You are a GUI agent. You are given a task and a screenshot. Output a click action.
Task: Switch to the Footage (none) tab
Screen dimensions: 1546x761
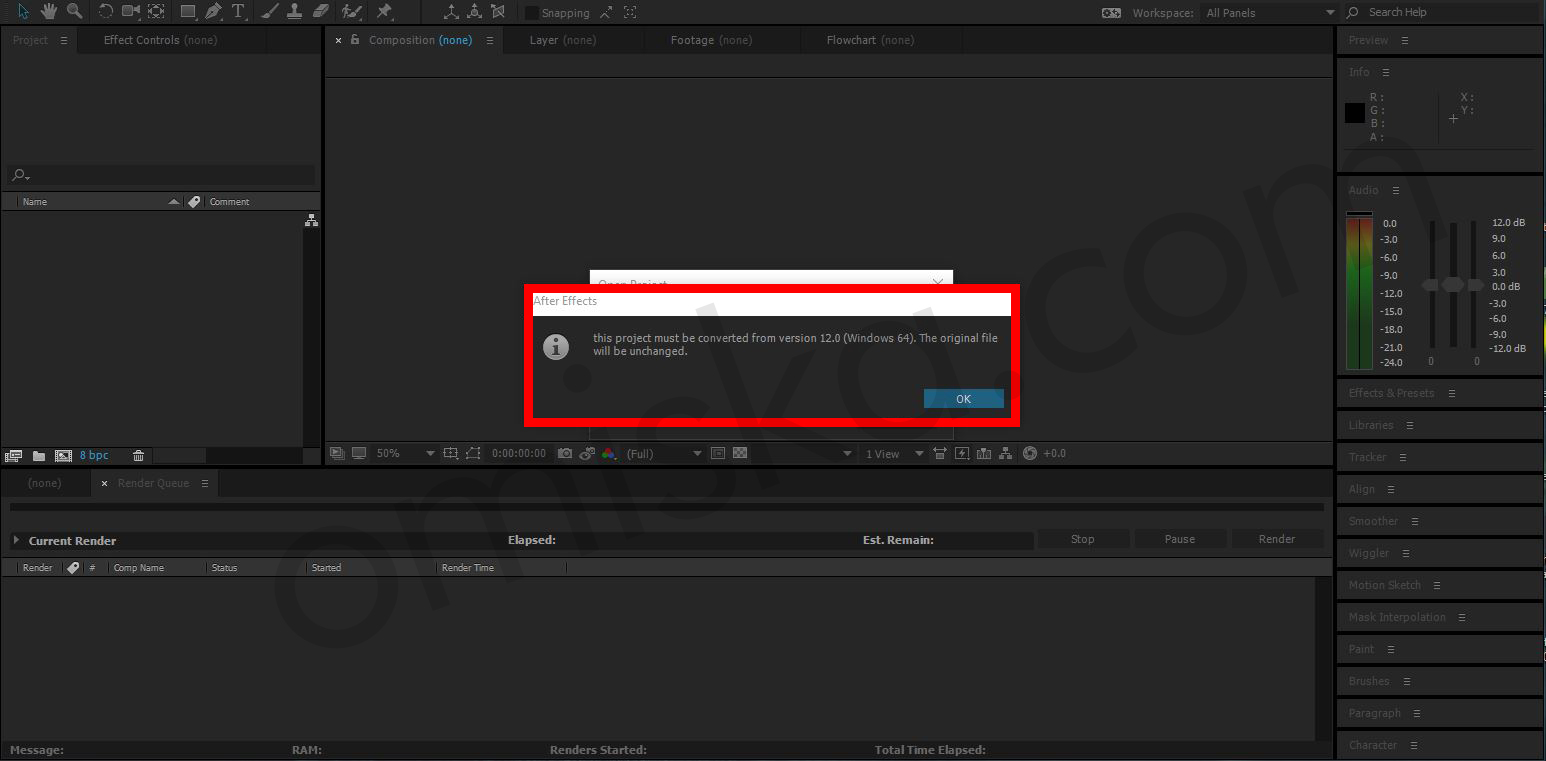711,40
